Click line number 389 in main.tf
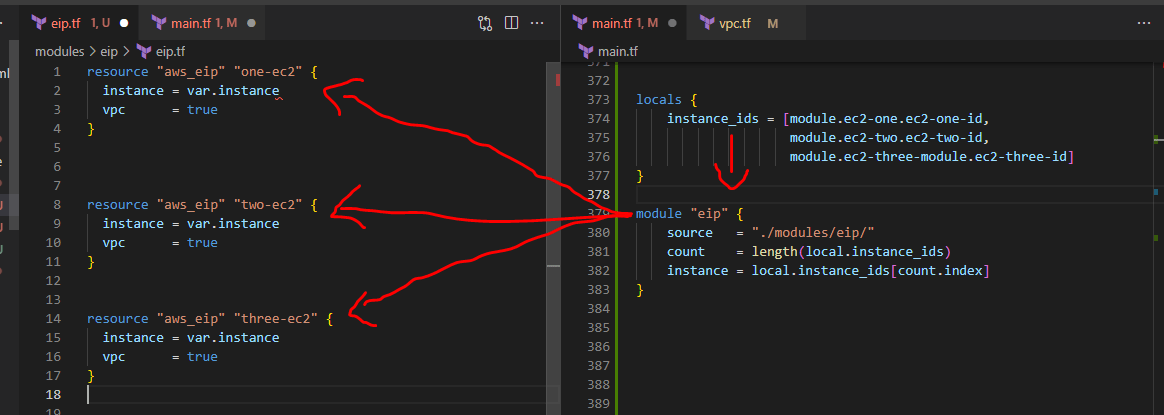The width and height of the screenshot is (1164, 415). (598, 404)
